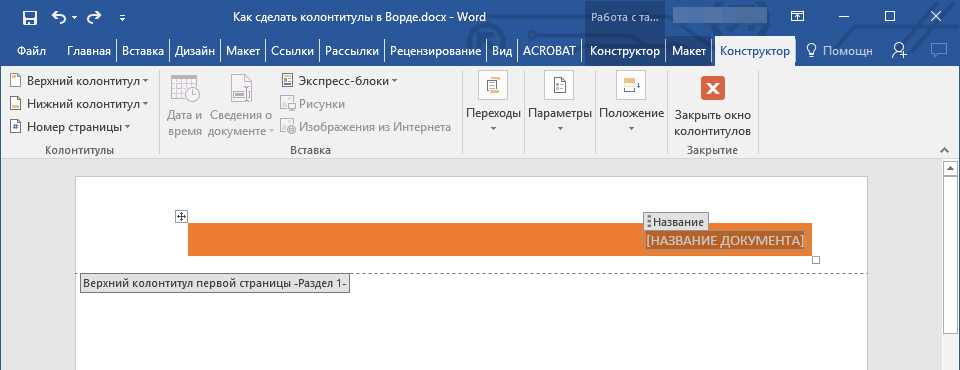960x370 pixels.
Task: Open the Дизайн tab
Action: click(x=195, y=51)
